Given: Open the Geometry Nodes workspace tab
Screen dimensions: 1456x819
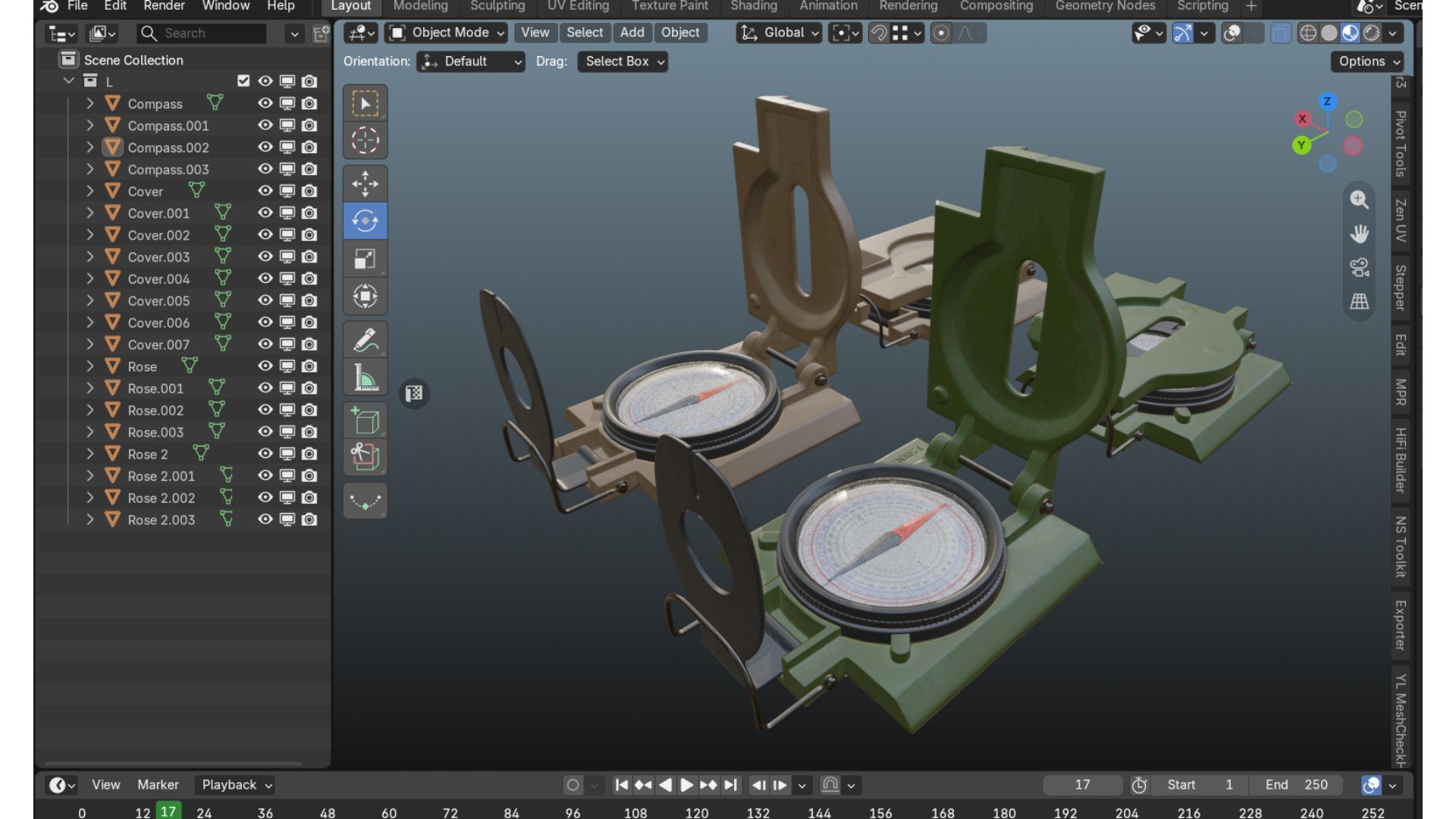Looking at the screenshot, I should (x=1105, y=6).
